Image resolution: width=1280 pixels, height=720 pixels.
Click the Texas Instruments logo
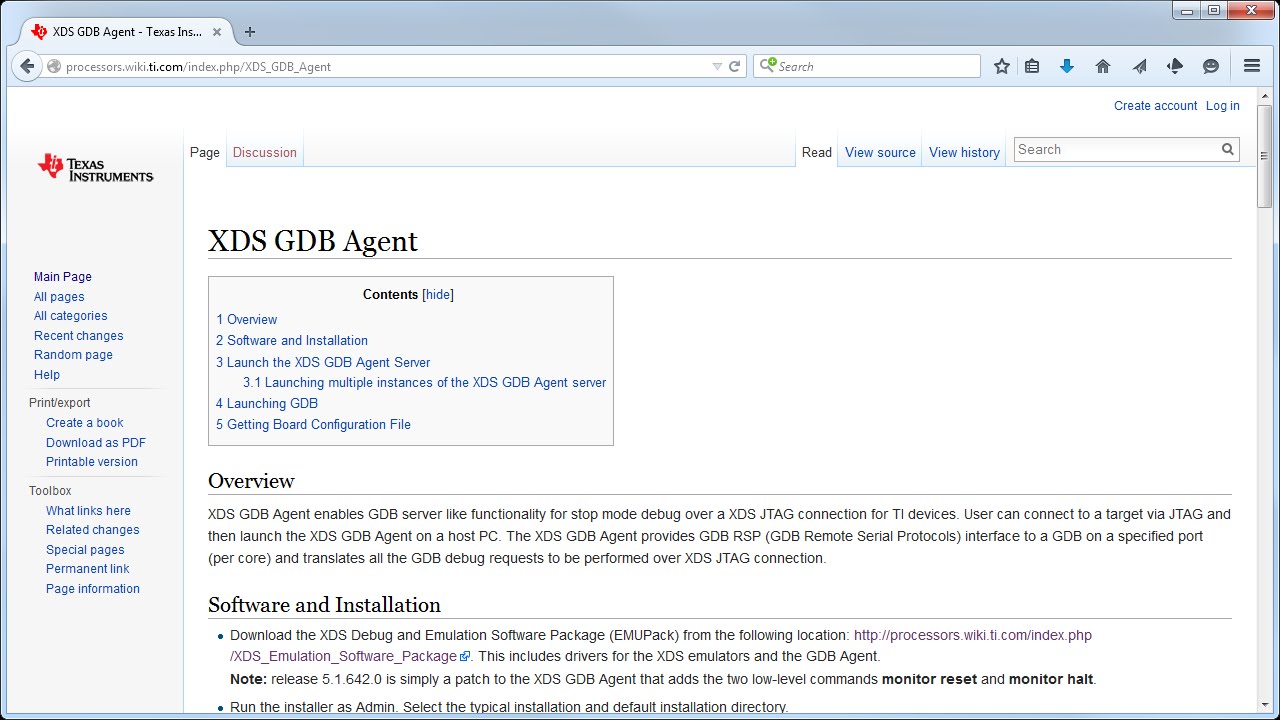click(x=95, y=167)
